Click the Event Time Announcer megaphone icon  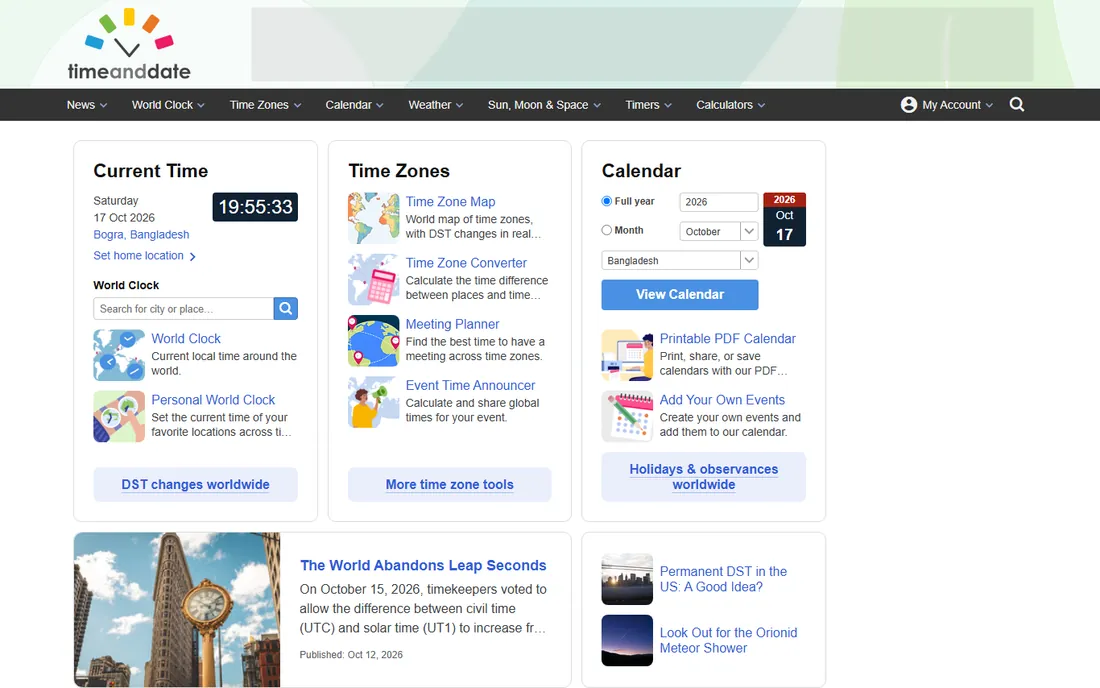pos(374,402)
